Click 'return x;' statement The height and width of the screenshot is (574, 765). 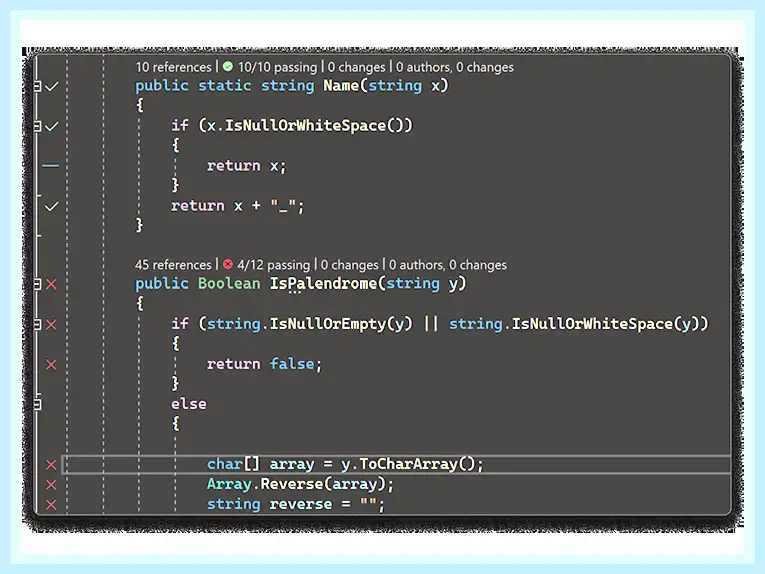[246, 166]
